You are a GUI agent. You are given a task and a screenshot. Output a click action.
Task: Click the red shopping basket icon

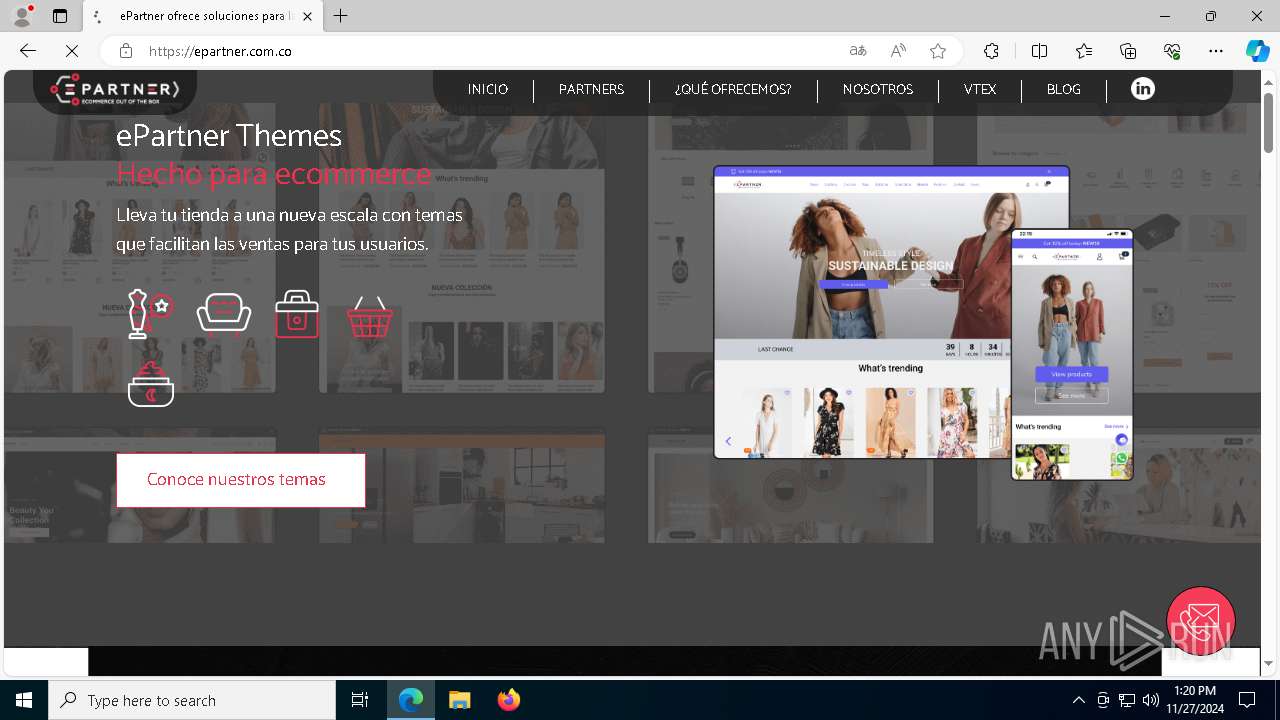[x=370, y=317]
